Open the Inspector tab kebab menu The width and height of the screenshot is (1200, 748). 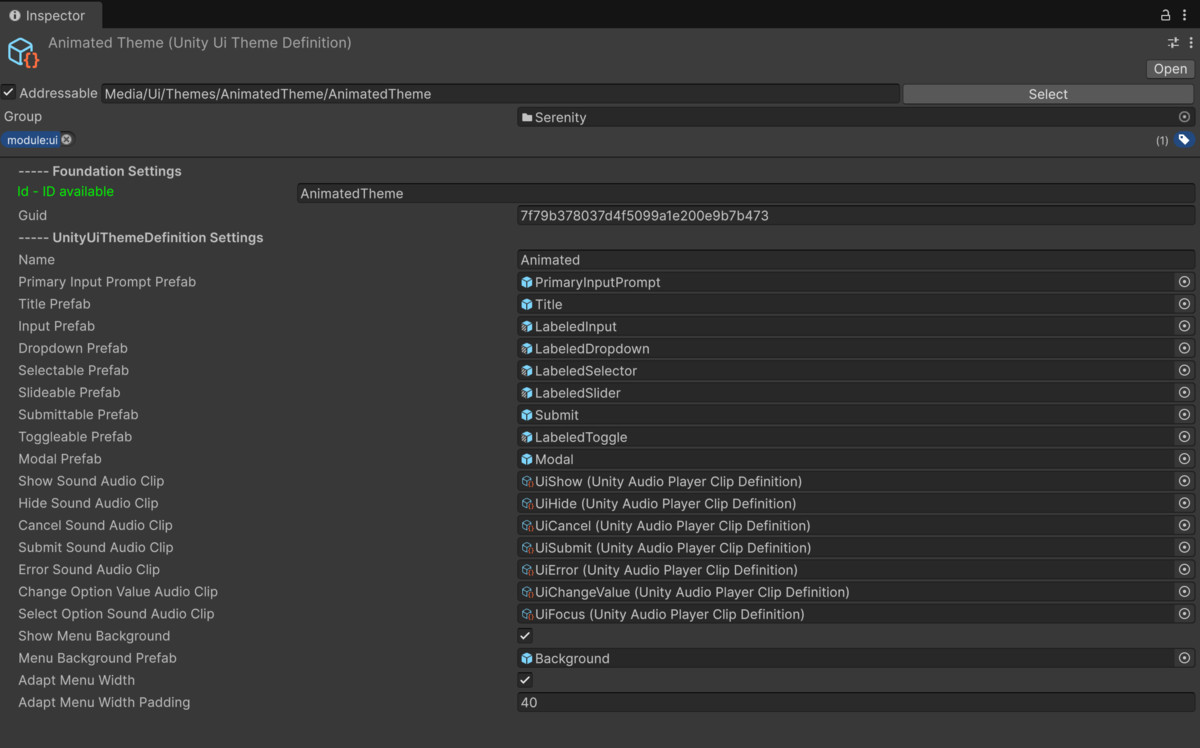click(1183, 15)
